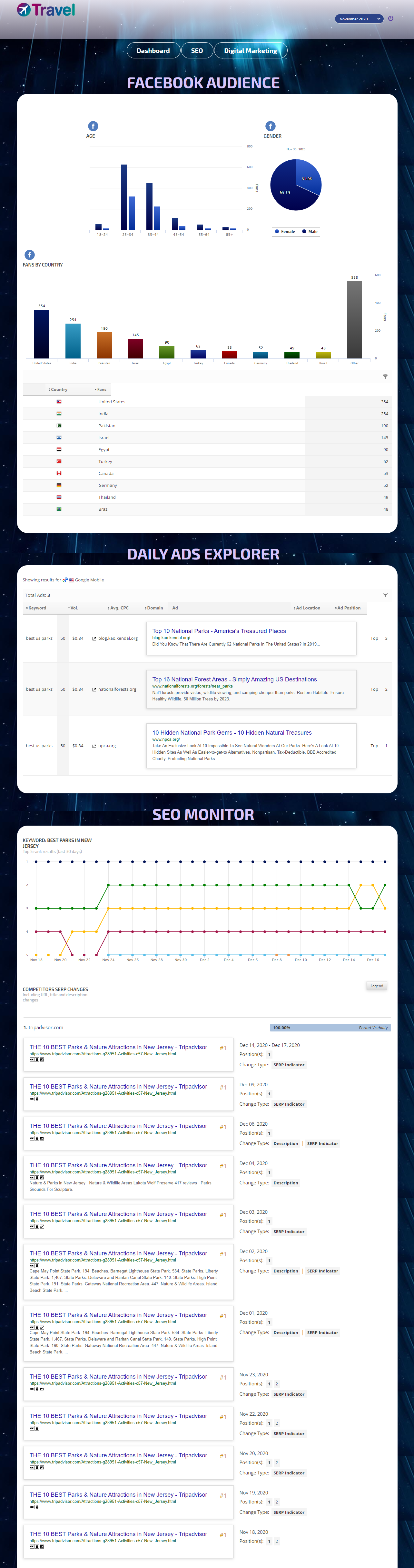This screenshot has width=414, height=1568.
Task: Open the filter icon under the country chart
Action: (x=385, y=377)
